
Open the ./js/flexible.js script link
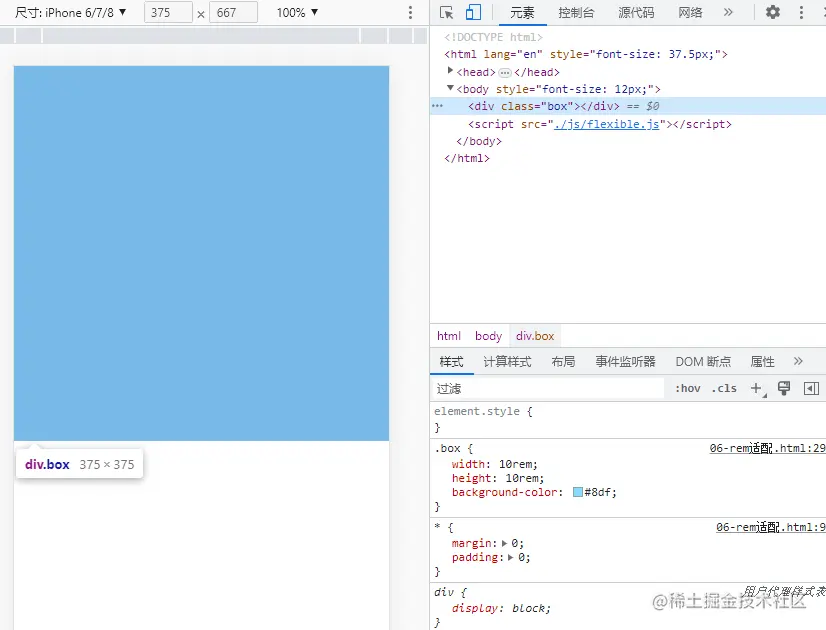pos(606,124)
